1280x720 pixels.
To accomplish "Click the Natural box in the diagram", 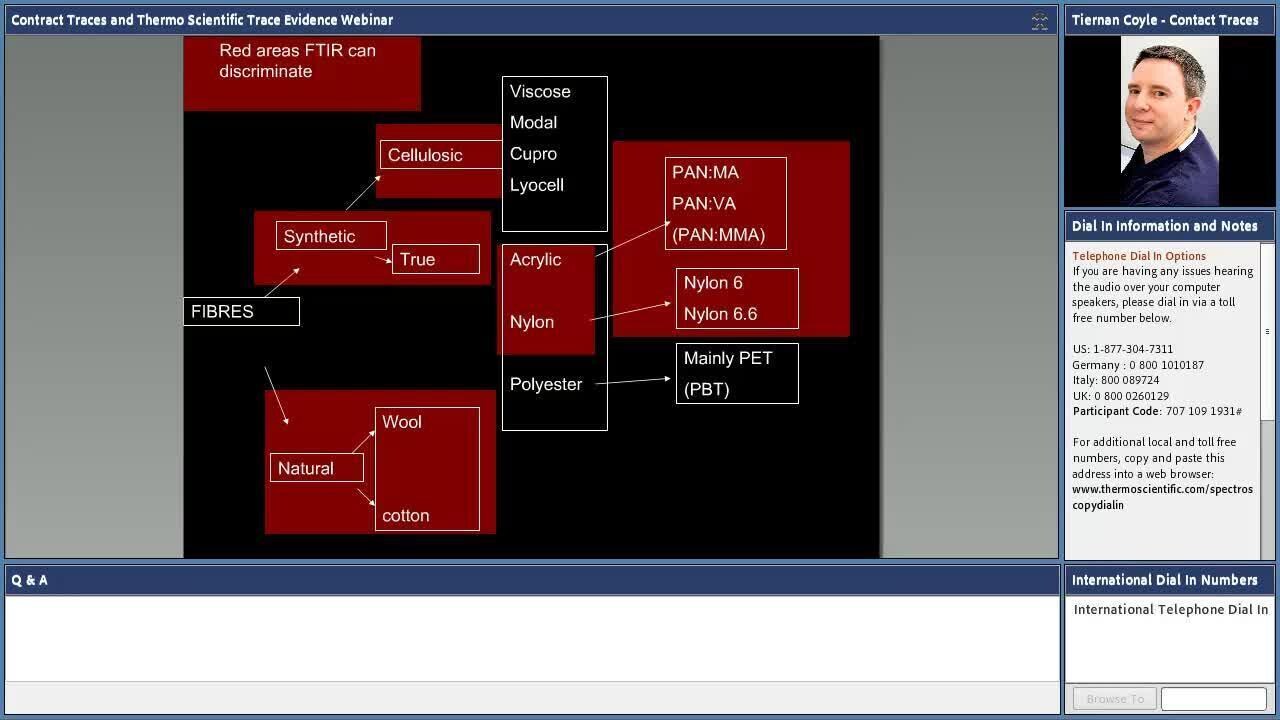I will click(x=316, y=468).
